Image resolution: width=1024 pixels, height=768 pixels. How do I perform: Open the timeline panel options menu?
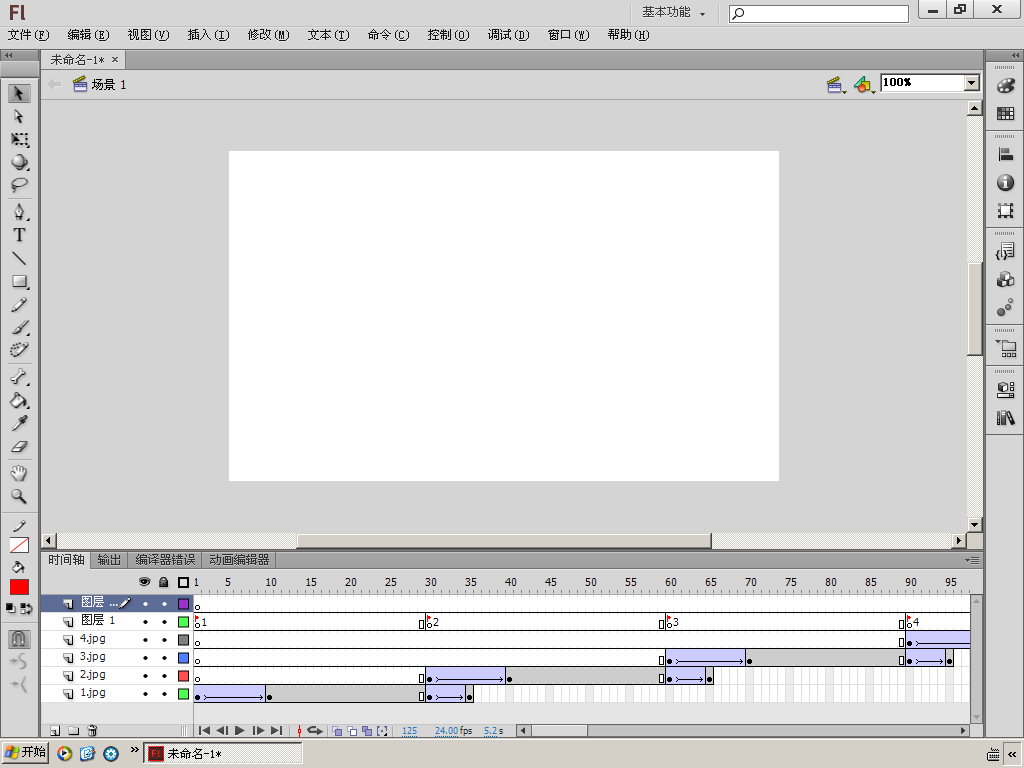point(972,560)
